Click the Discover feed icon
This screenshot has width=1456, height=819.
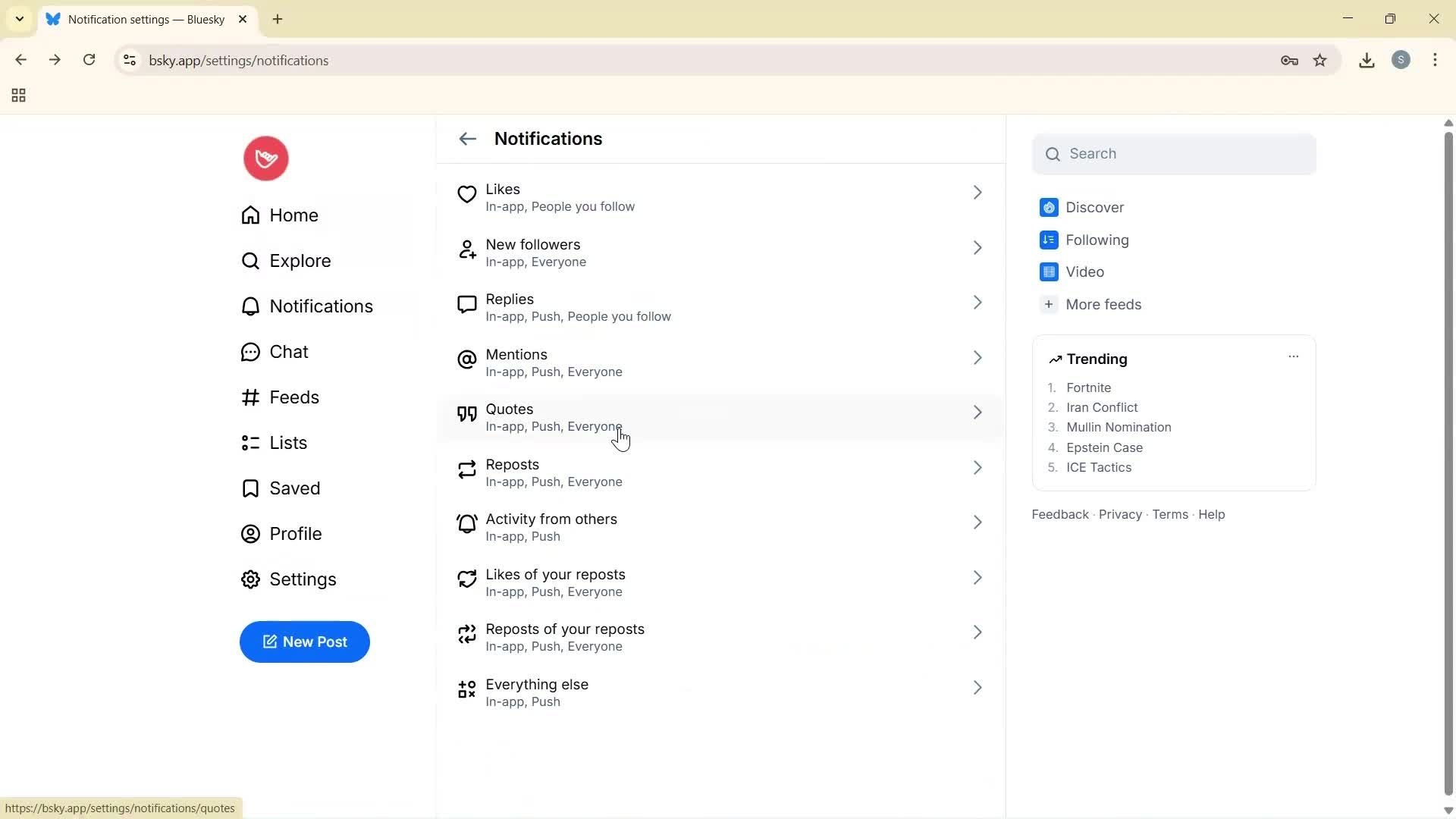[x=1049, y=207]
